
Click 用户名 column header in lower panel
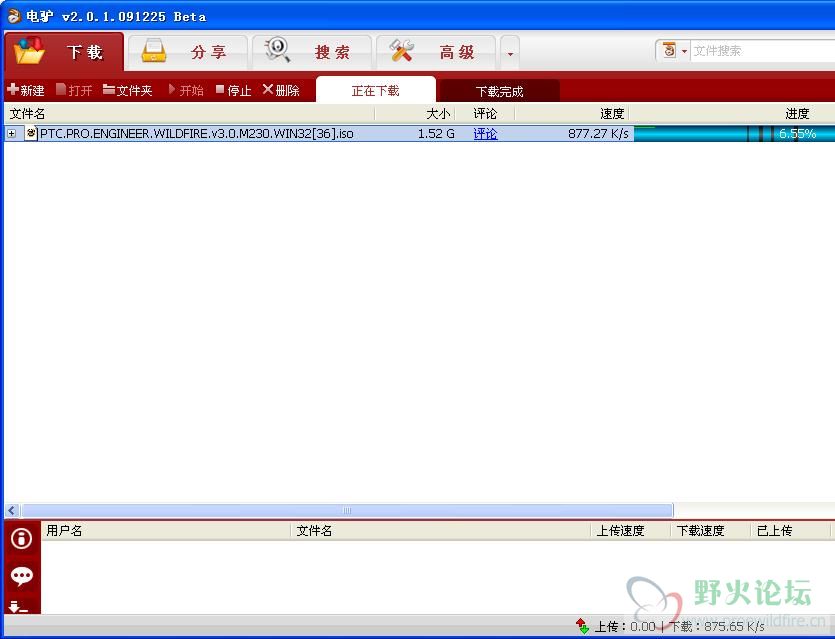pyautogui.click(x=166, y=530)
